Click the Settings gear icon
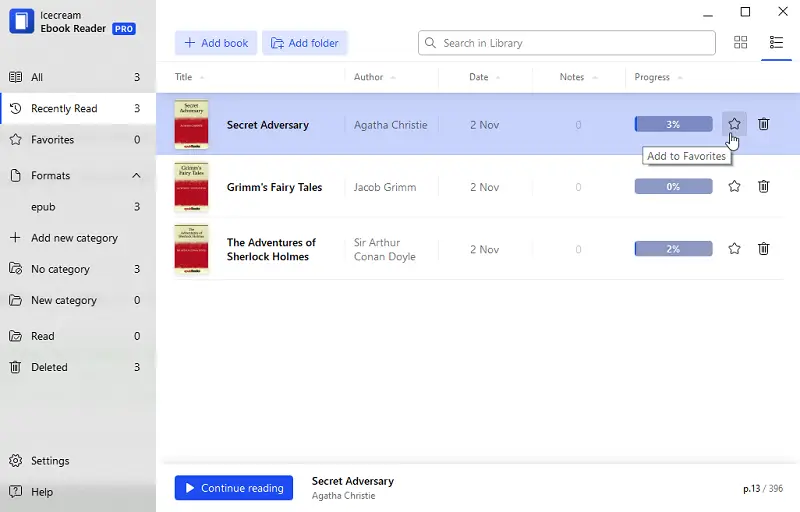The height and width of the screenshot is (512, 800). tap(16, 460)
